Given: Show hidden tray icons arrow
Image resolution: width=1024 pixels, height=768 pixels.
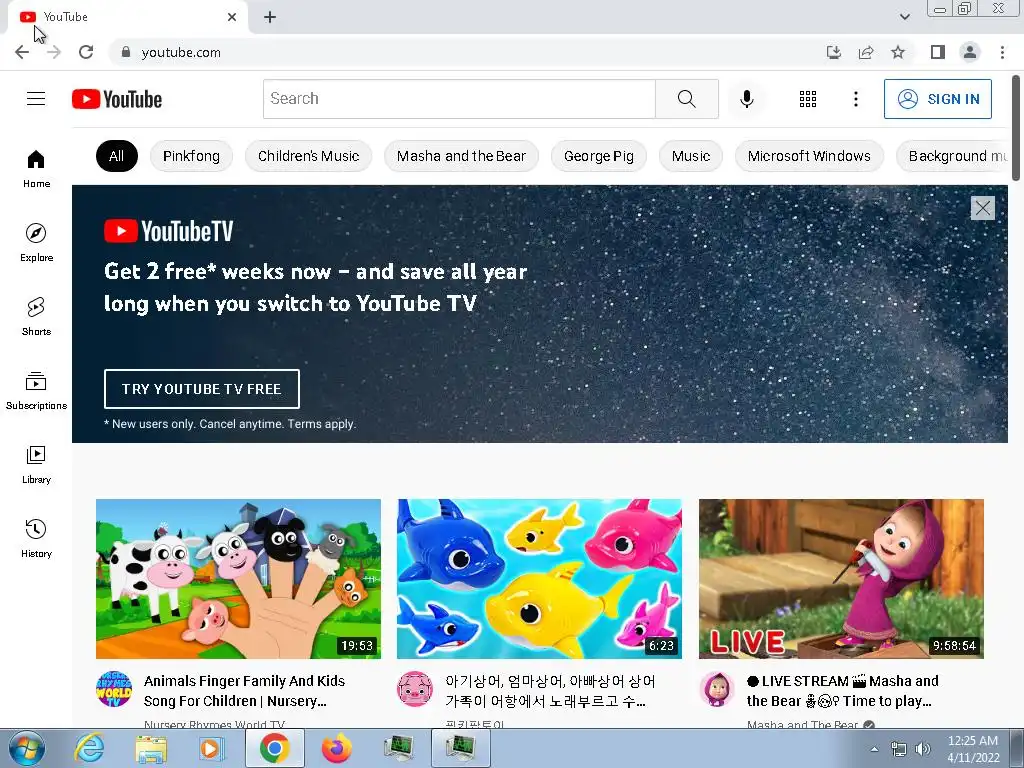Looking at the screenshot, I should click(x=874, y=749).
